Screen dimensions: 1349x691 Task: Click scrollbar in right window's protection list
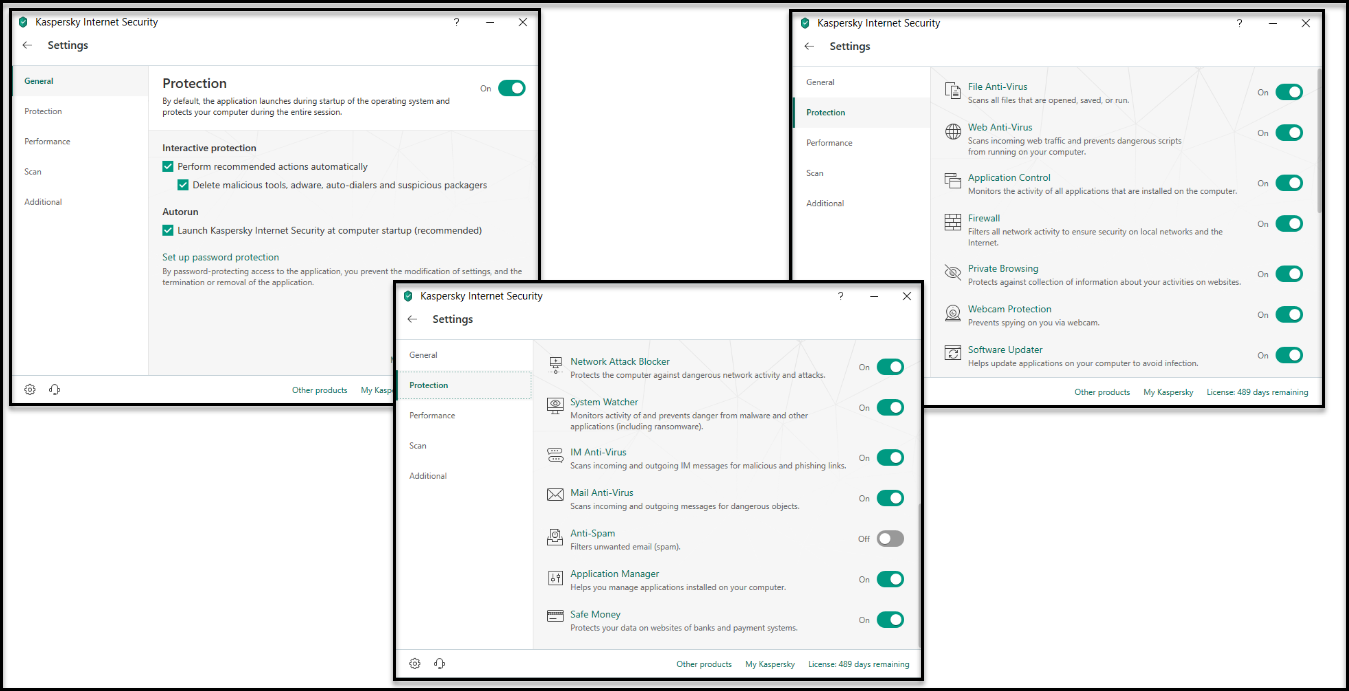[1319, 140]
